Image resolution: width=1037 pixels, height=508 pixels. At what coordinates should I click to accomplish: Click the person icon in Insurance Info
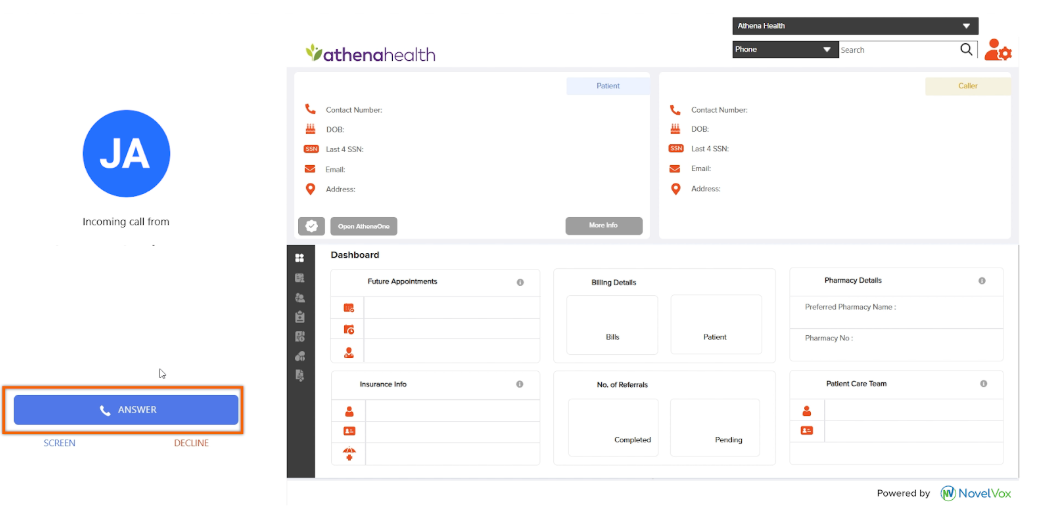click(x=349, y=411)
